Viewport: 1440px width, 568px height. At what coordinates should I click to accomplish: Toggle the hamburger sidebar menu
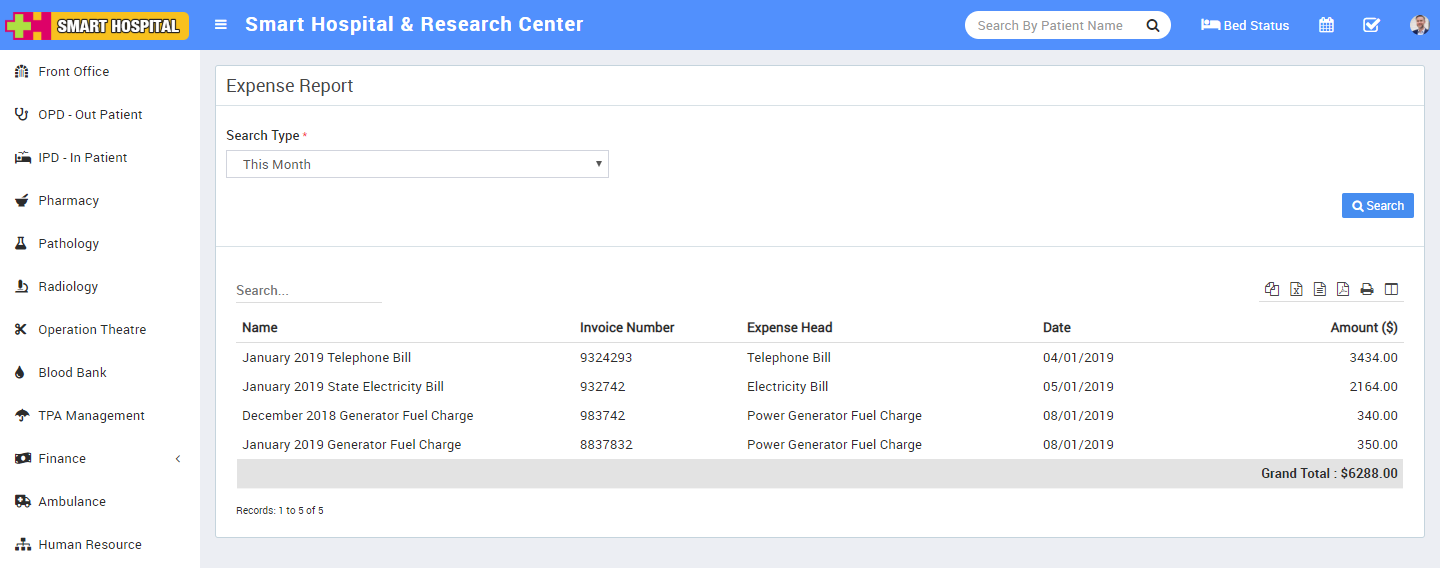point(221,25)
